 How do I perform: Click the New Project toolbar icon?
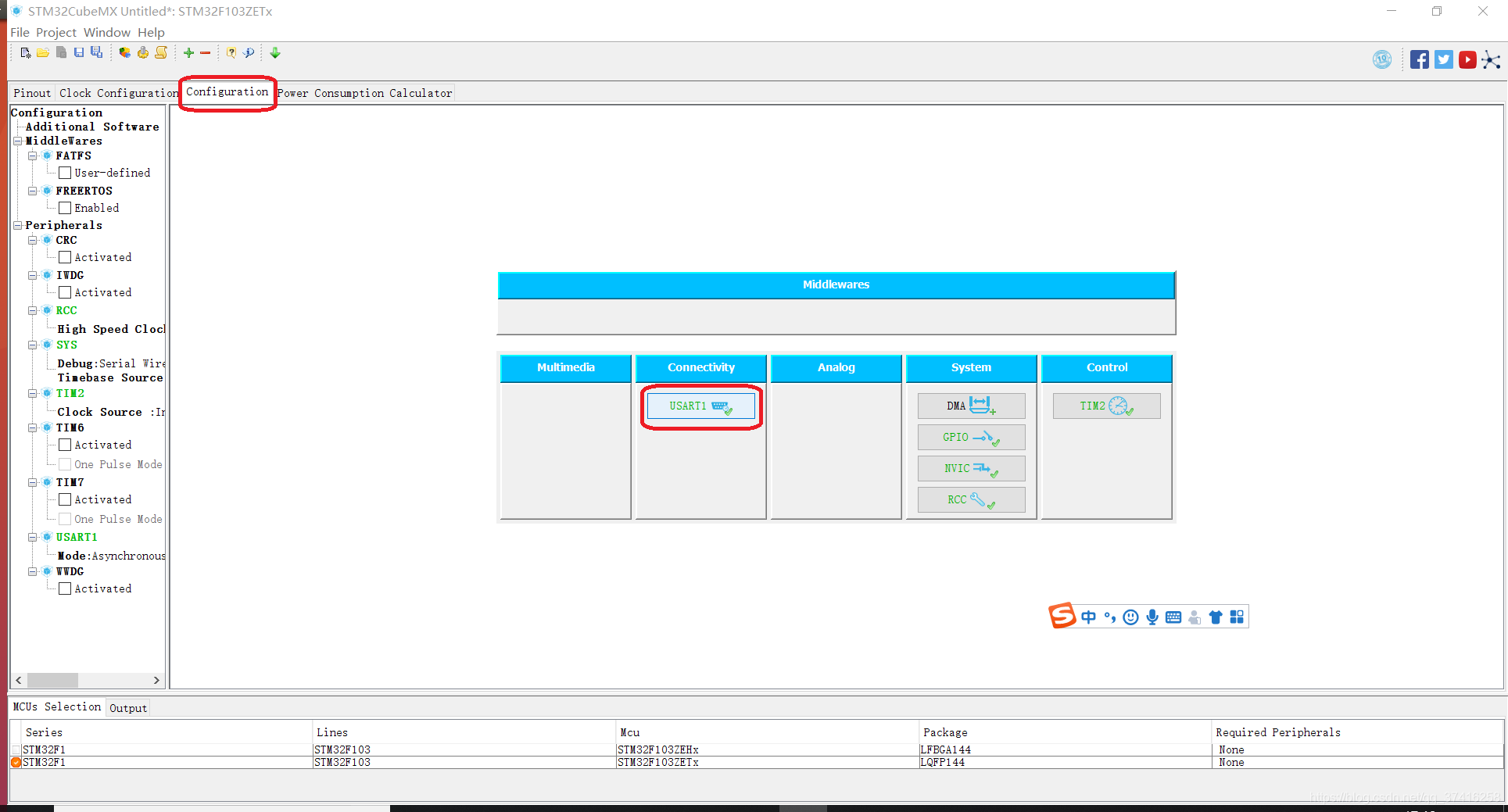tap(25, 52)
